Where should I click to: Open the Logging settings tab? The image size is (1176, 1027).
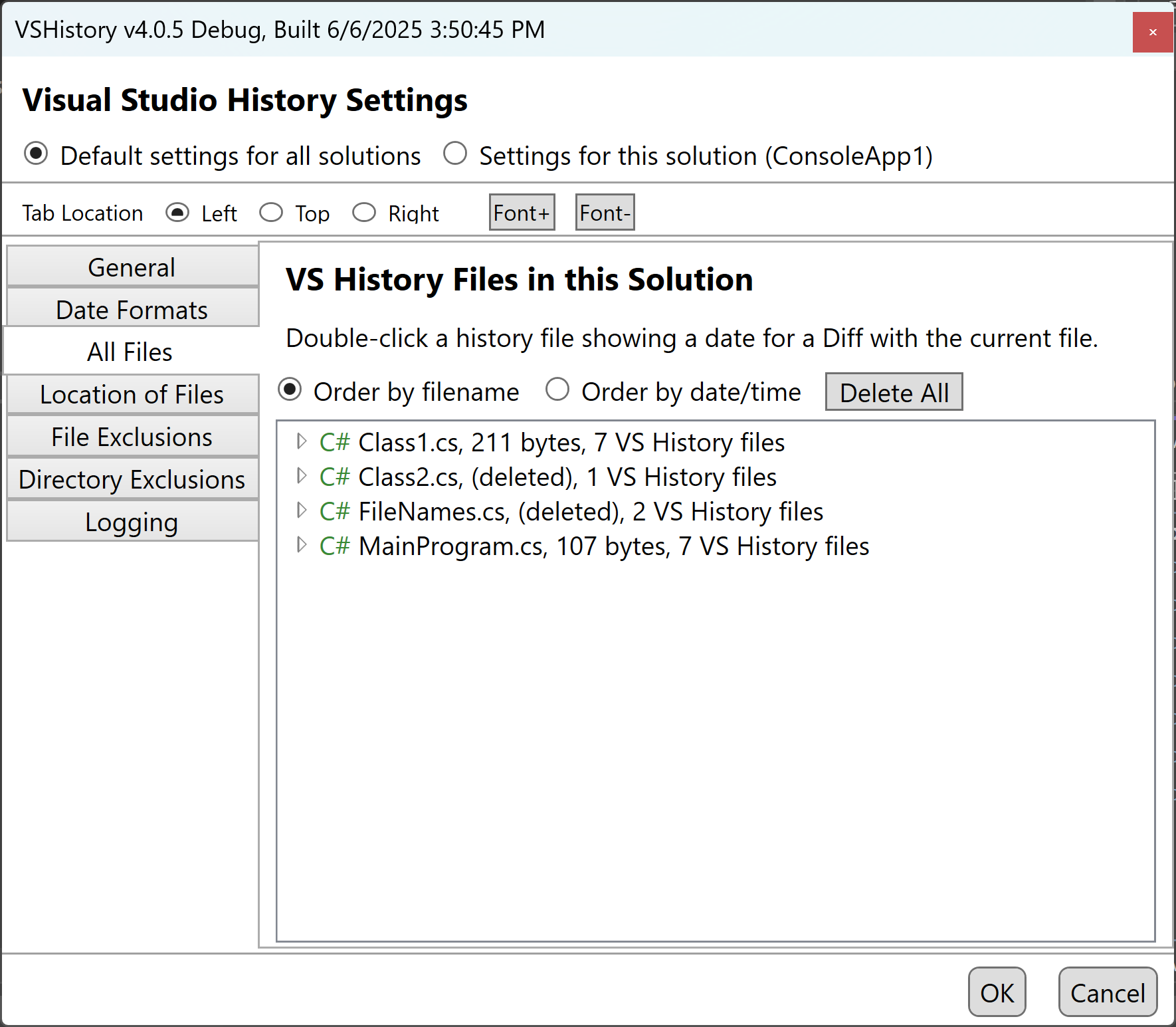point(131,522)
